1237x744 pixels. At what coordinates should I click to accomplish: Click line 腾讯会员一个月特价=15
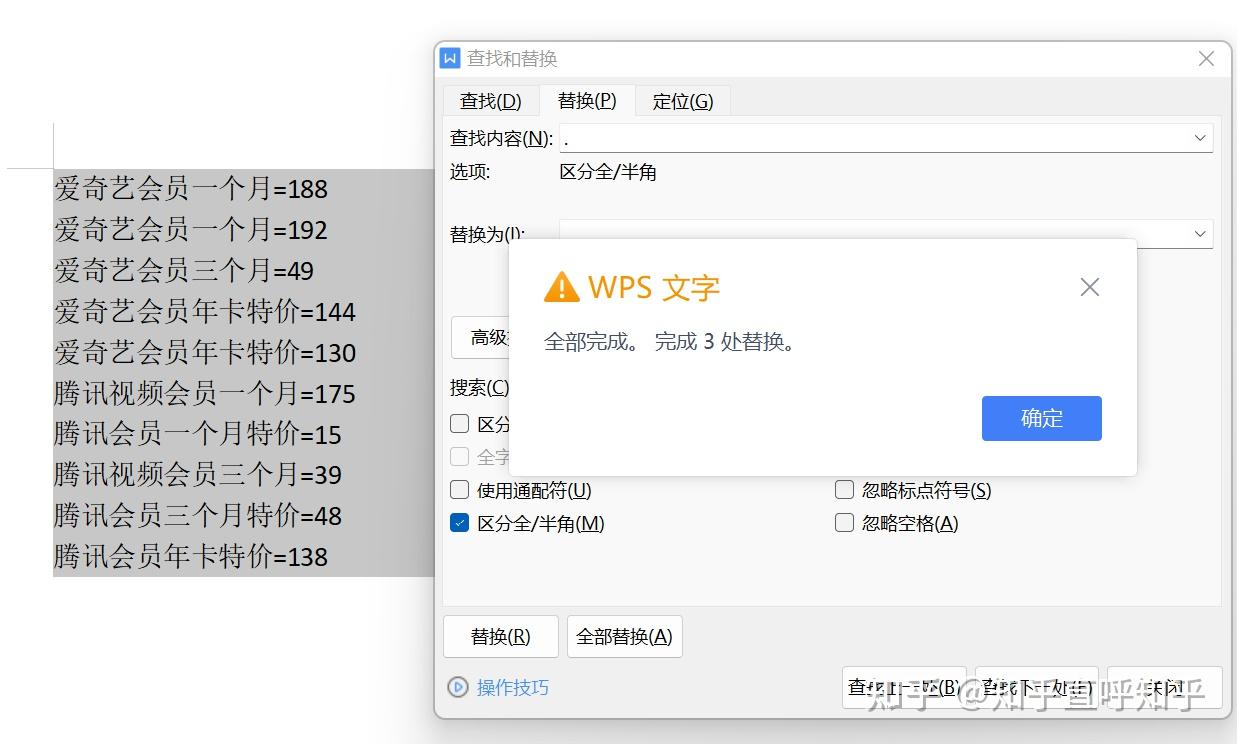198,434
